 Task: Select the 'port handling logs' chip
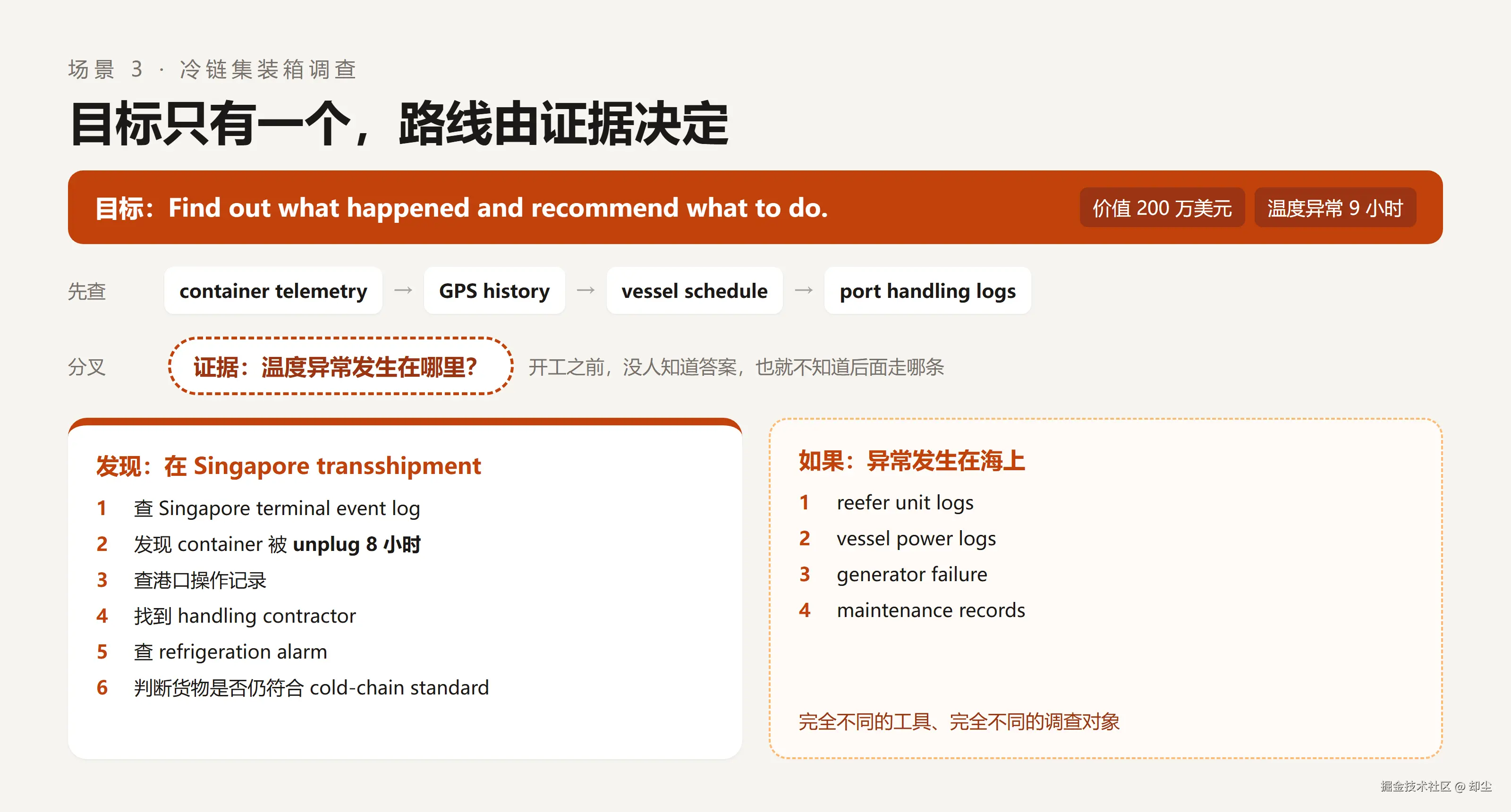click(x=927, y=291)
